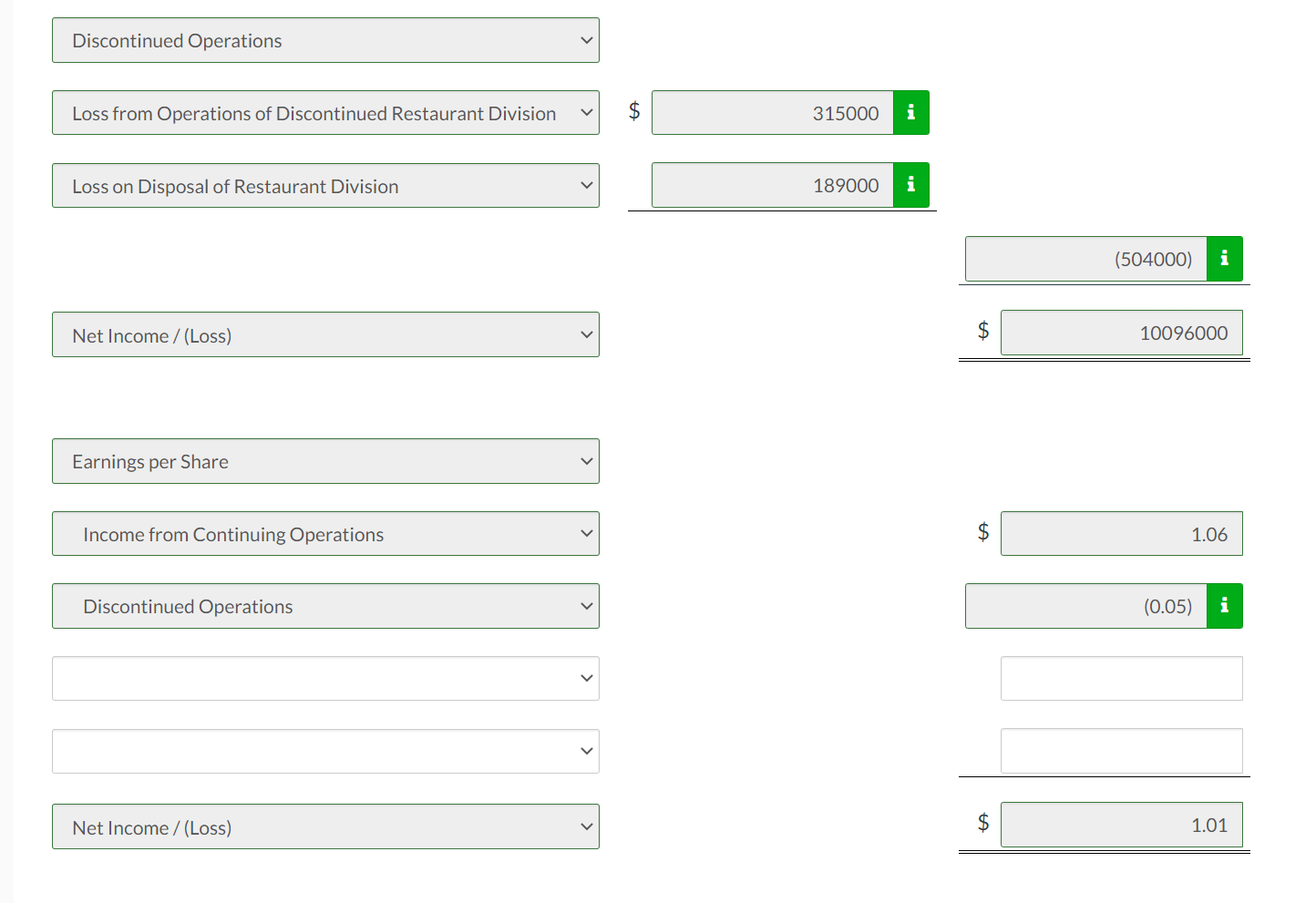Click info icon beside (504000) total
Image resolution: width=1316 pixels, height=903 pixels.
1224,259
